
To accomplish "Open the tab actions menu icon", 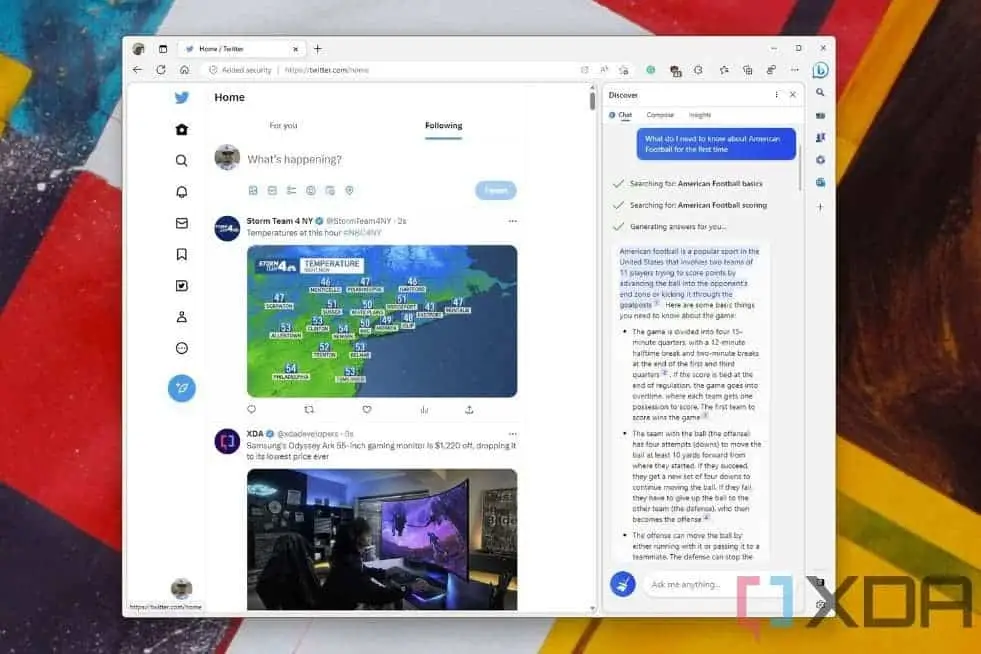I will tap(163, 49).
